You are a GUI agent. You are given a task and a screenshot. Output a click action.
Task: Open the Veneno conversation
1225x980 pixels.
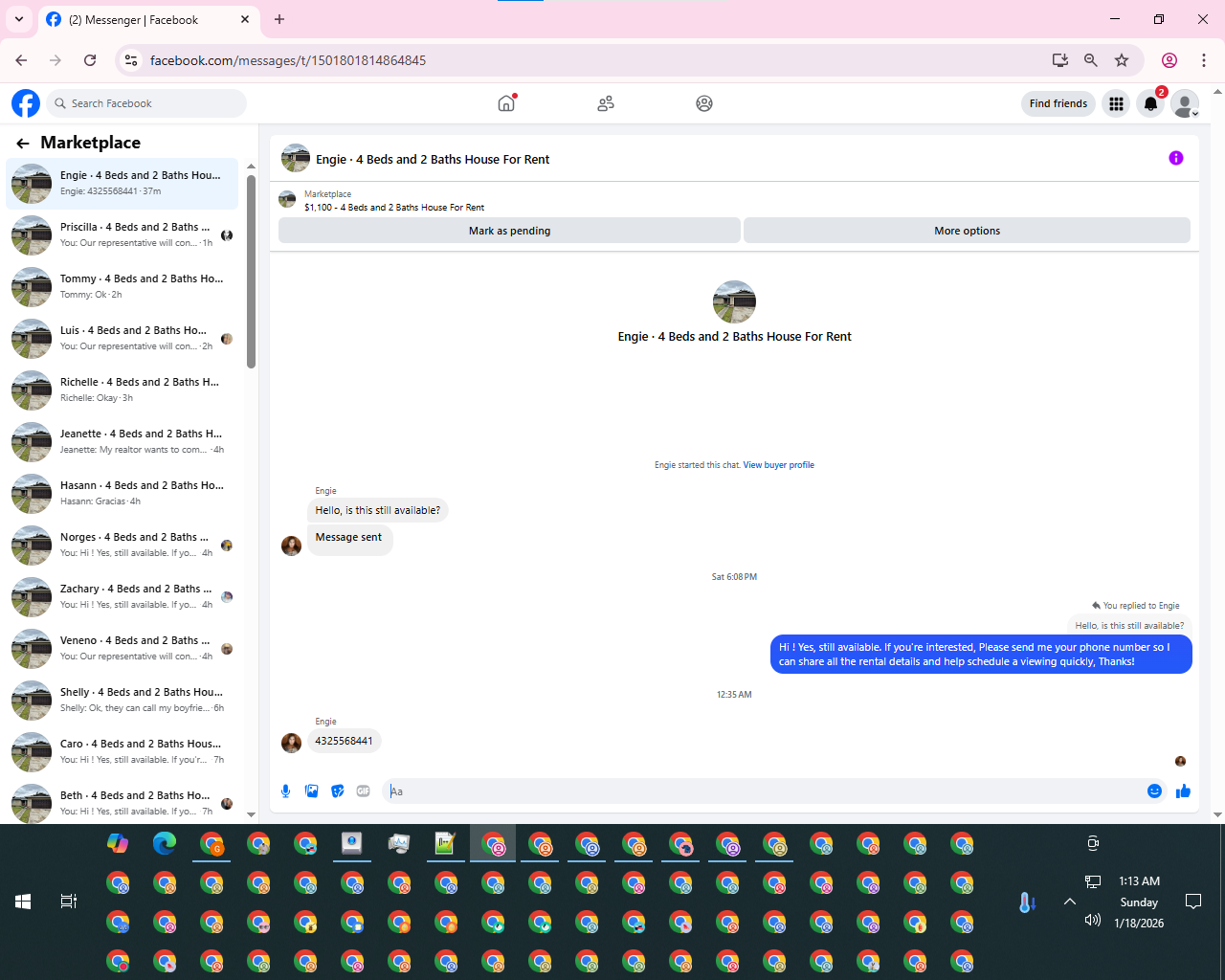(122, 649)
